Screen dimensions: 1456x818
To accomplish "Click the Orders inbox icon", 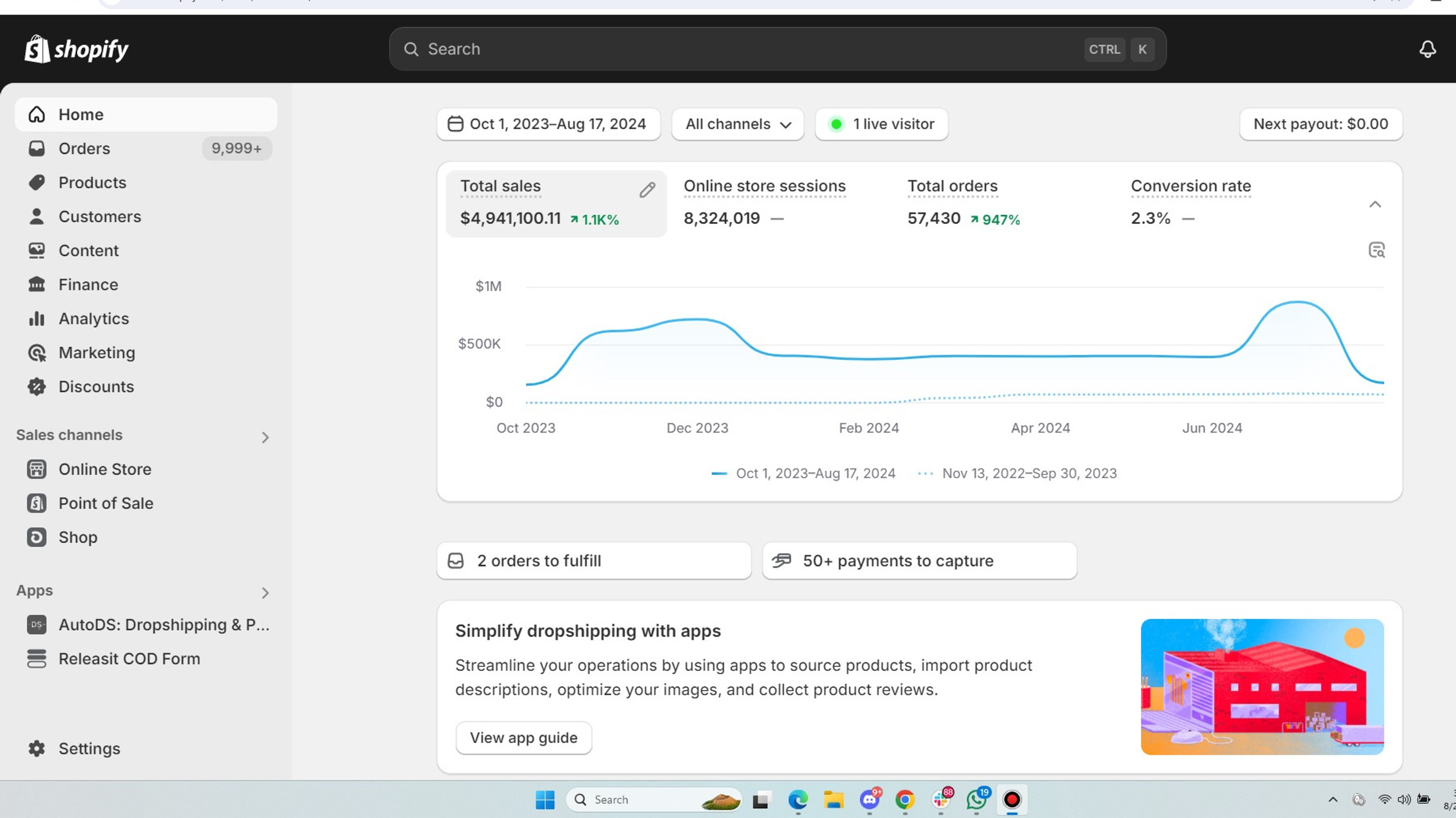I will click(37, 148).
